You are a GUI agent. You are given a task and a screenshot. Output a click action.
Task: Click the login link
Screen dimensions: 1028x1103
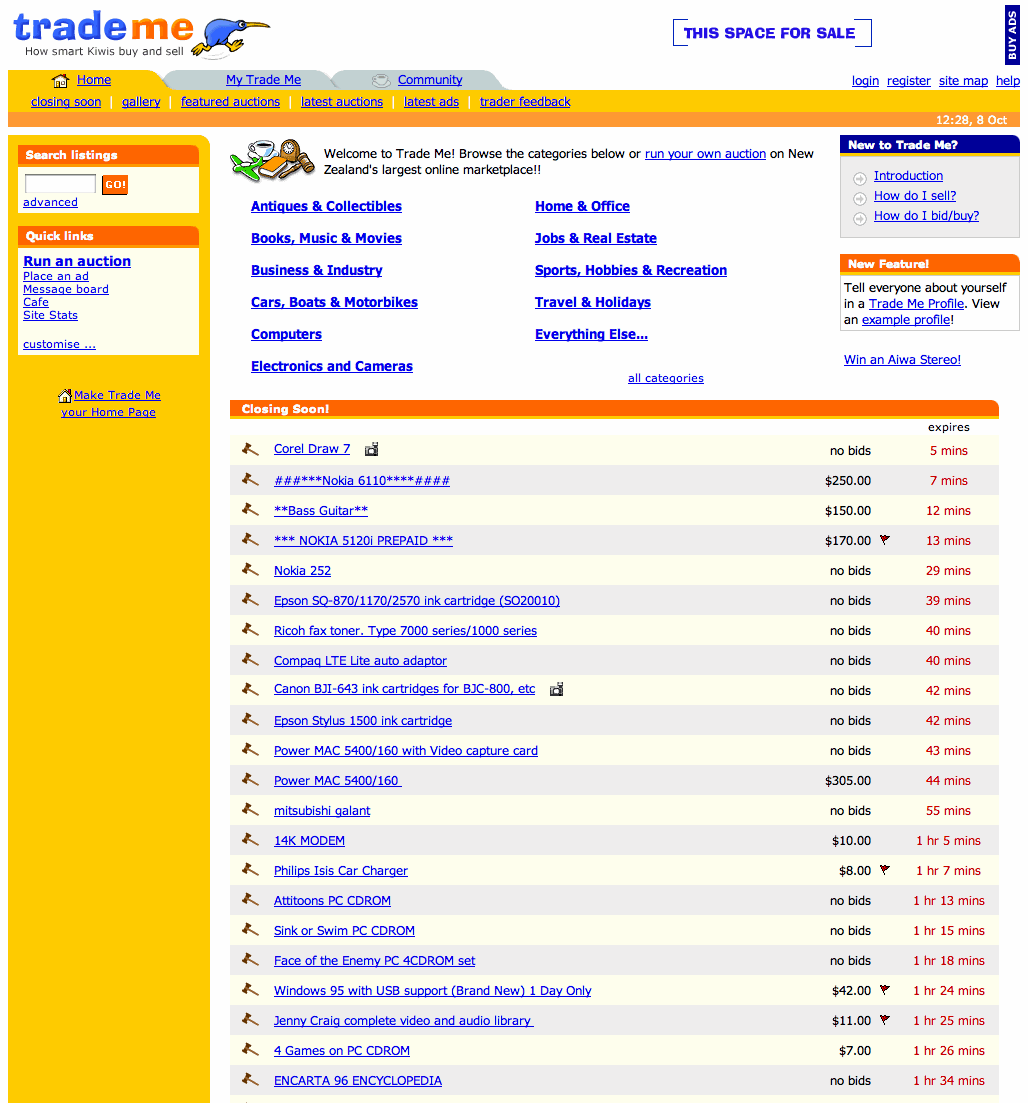(x=865, y=81)
